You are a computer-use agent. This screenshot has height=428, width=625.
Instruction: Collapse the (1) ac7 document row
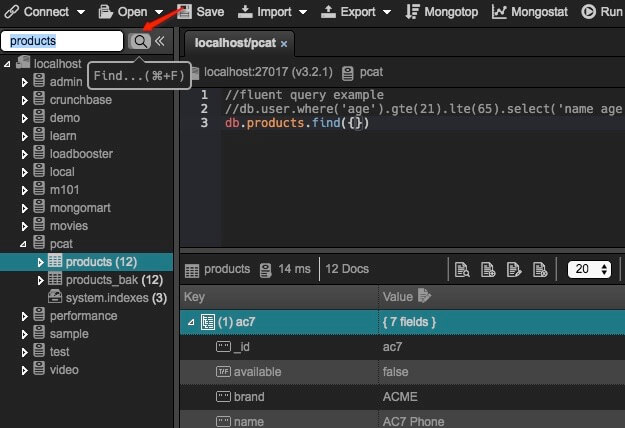191,322
